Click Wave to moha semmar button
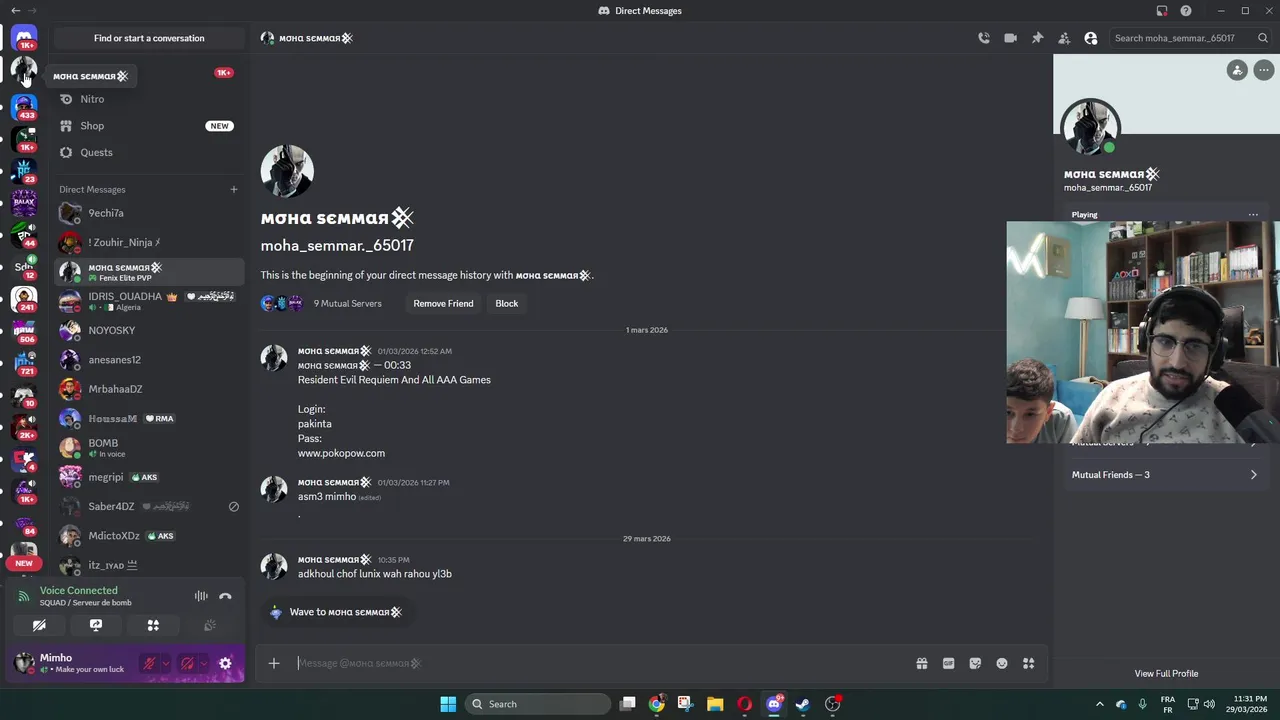Screen dimensions: 1280x720 click(x=336, y=612)
